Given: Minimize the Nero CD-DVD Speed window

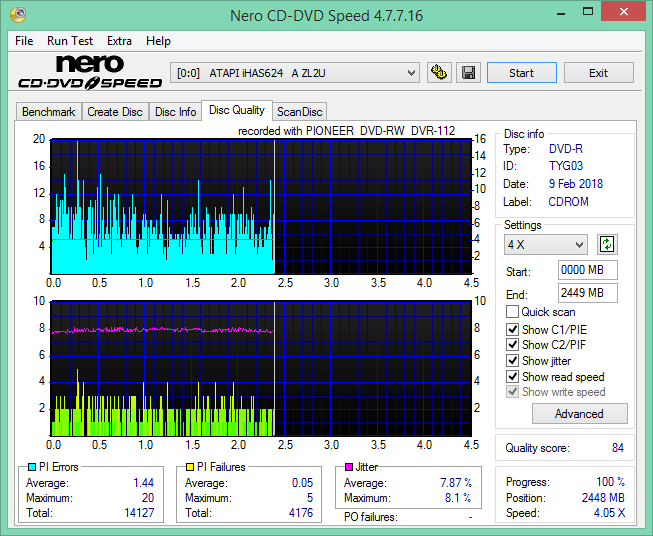Looking at the screenshot, I should click(561, 12).
